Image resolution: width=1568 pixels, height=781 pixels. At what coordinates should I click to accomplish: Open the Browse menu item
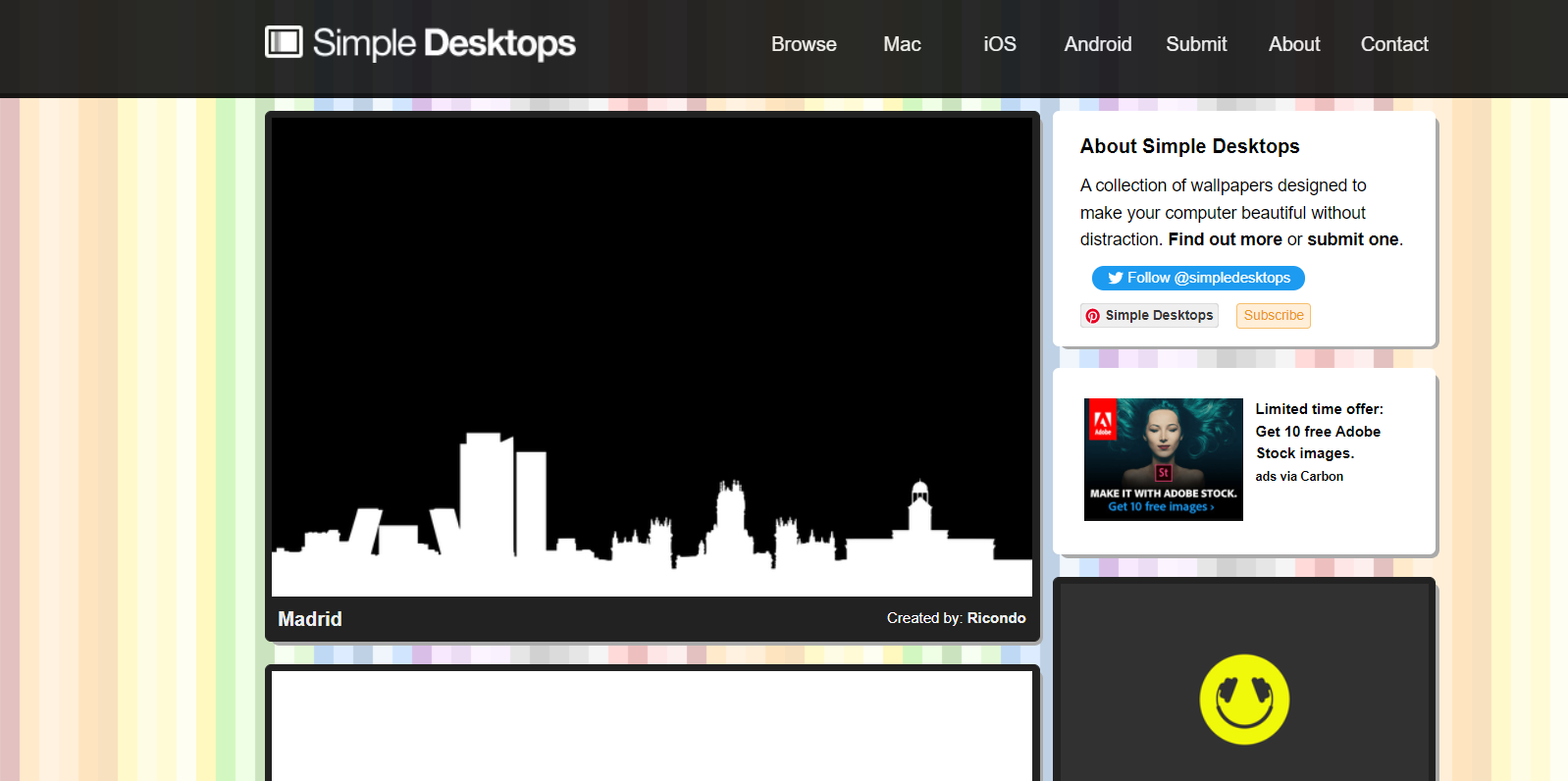click(x=804, y=44)
